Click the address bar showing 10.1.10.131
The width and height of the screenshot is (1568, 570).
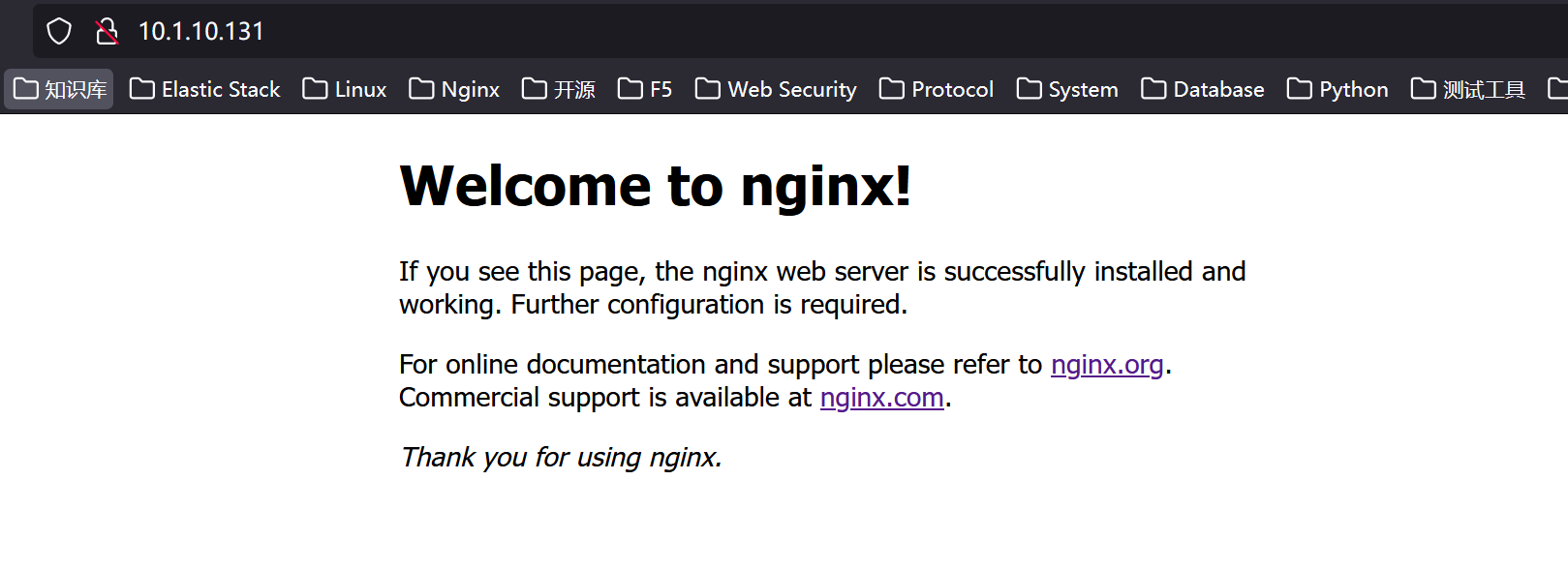click(x=800, y=31)
